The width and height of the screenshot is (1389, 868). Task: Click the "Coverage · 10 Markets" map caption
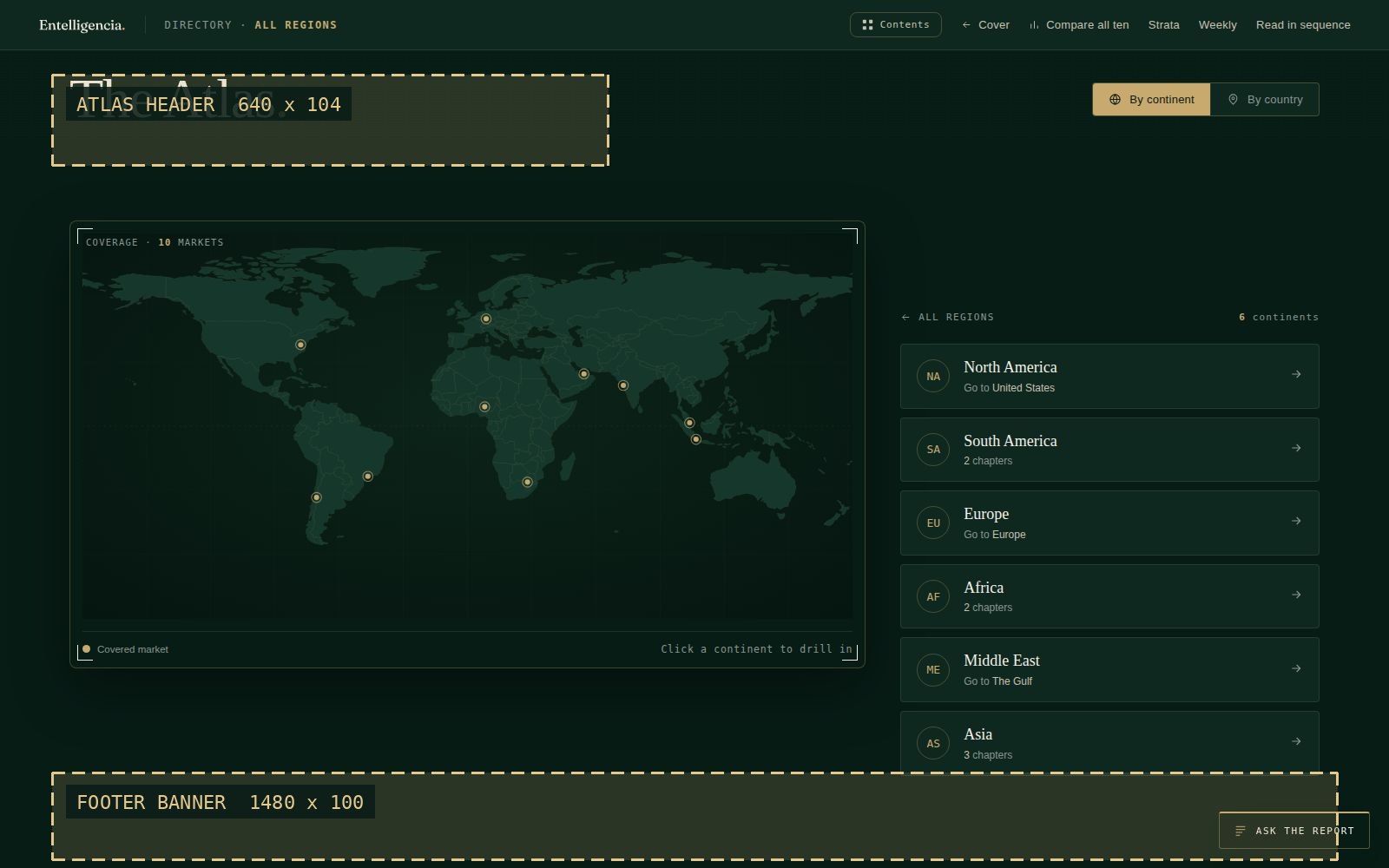point(155,242)
